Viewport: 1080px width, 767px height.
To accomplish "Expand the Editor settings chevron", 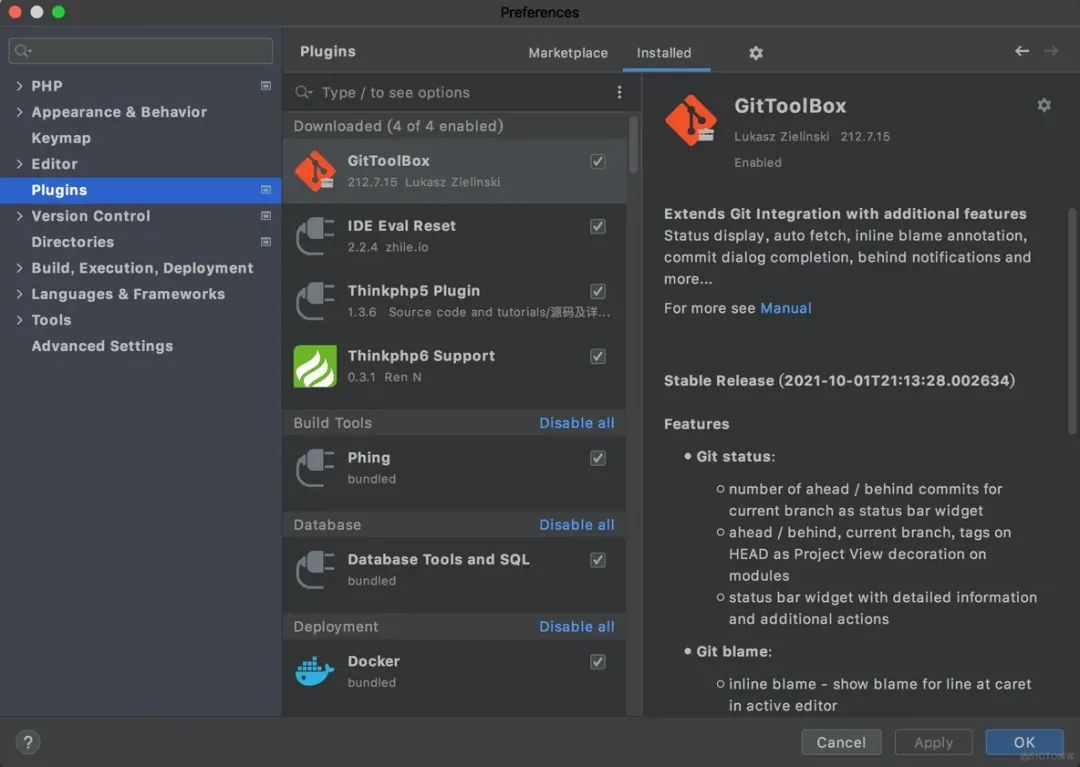I will [x=19, y=164].
